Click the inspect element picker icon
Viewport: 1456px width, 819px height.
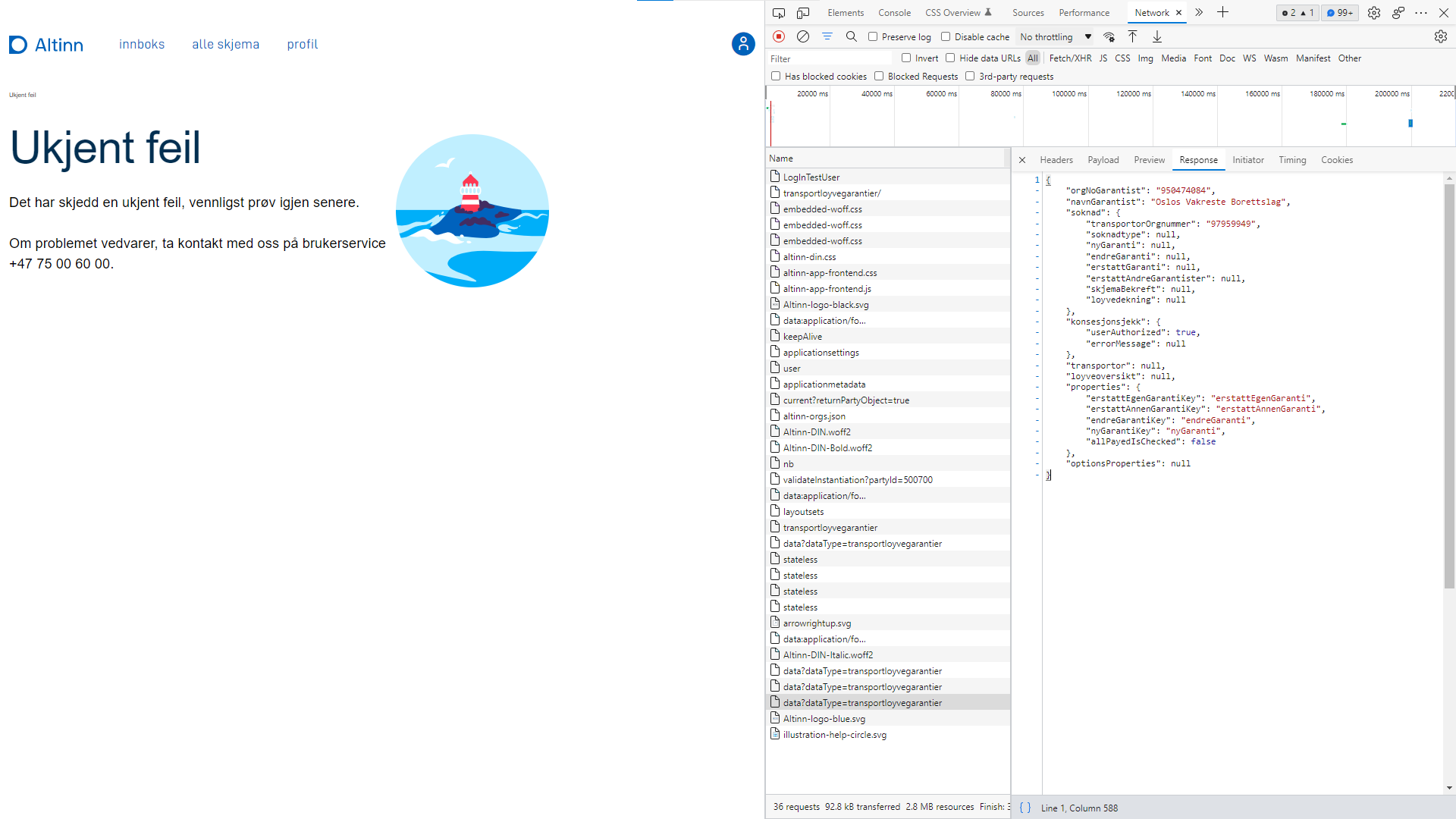point(779,13)
